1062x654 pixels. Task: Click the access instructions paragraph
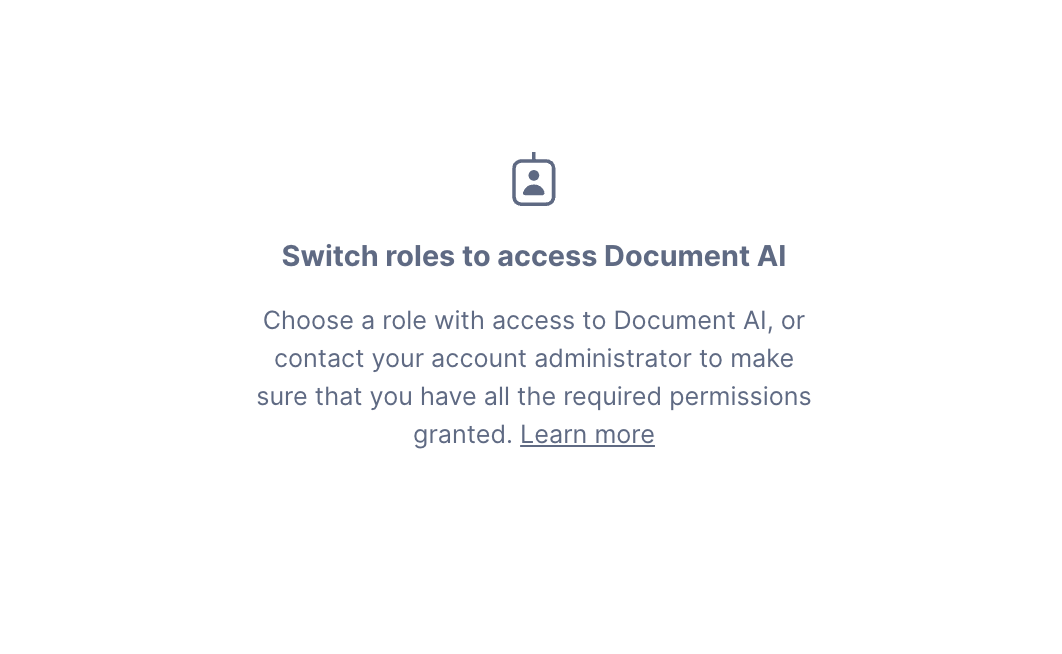click(533, 377)
